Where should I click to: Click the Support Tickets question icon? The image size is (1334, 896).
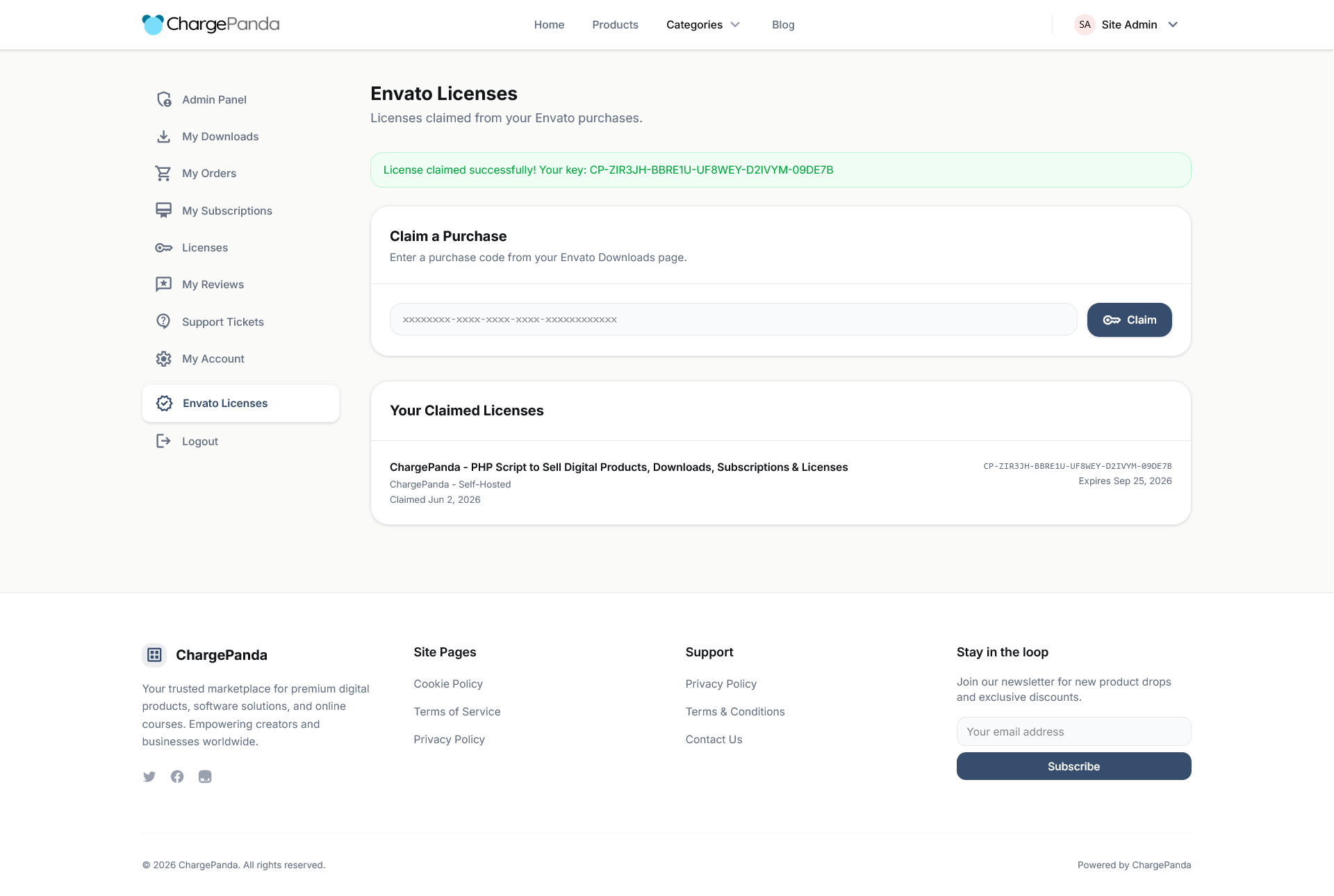click(164, 322)
